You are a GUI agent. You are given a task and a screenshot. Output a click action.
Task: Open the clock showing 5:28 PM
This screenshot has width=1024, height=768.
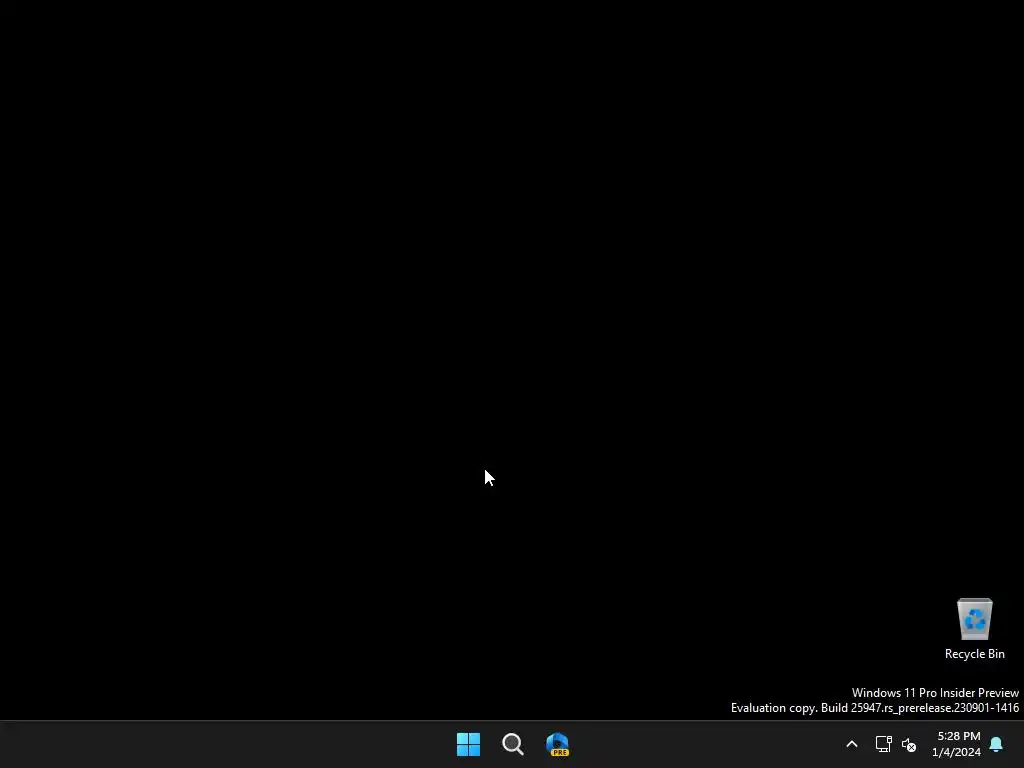[956, 744]
